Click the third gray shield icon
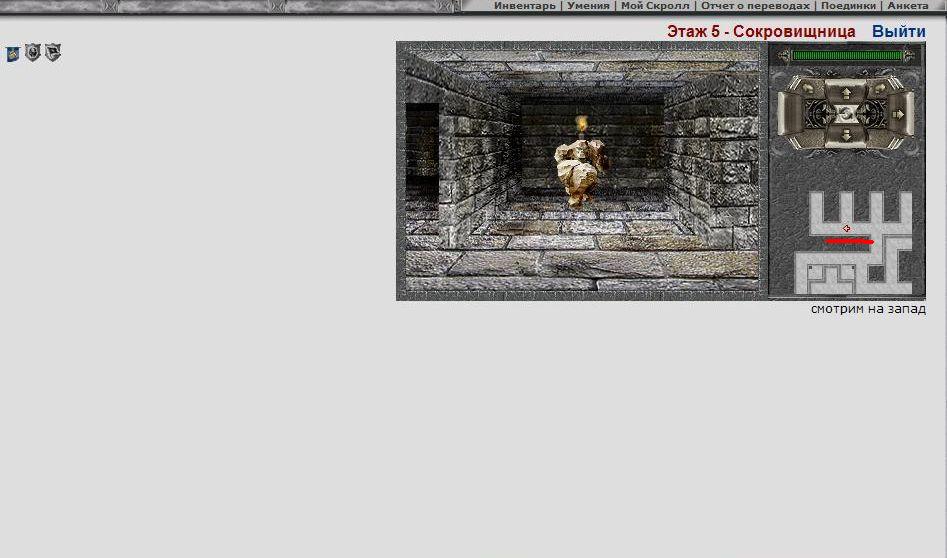 (x=53, y=53)
